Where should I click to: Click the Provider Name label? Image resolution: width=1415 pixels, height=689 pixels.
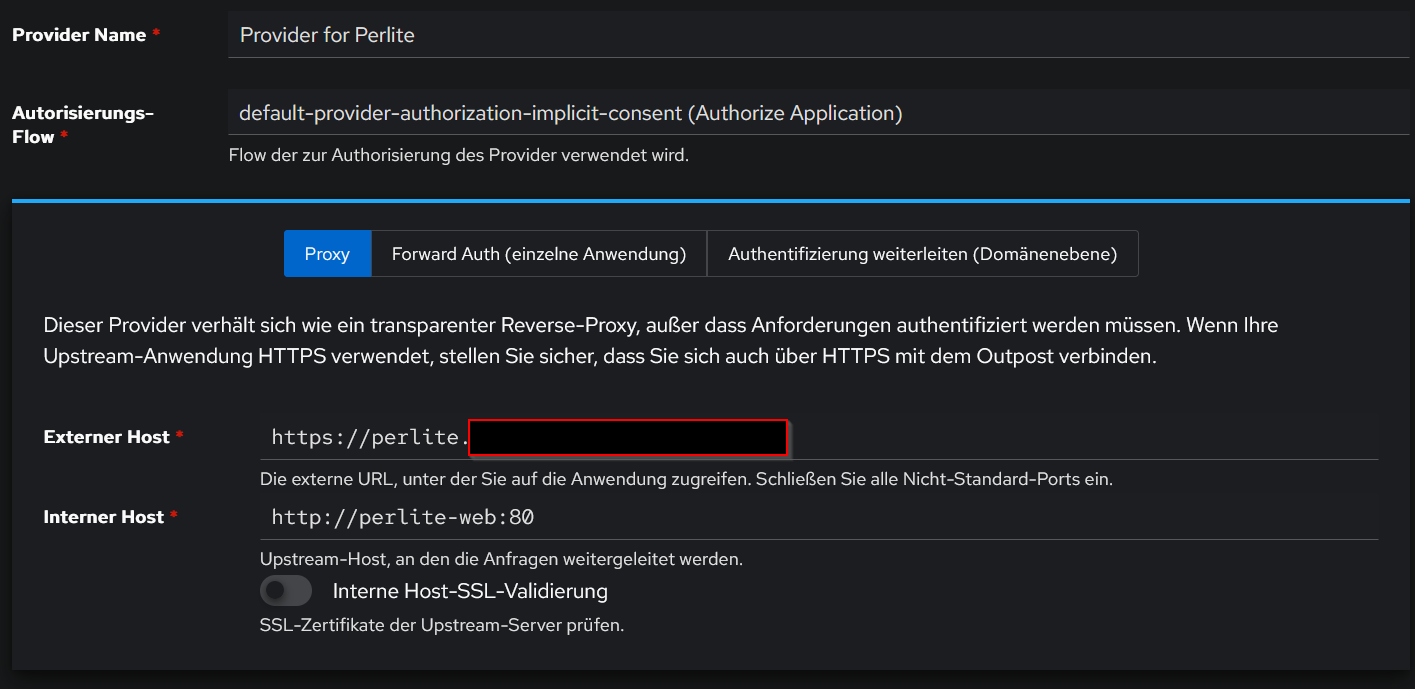point(79,35)
